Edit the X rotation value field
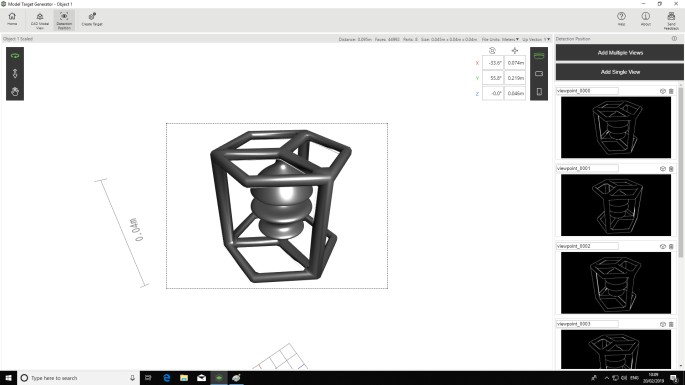 pos(493,63)
